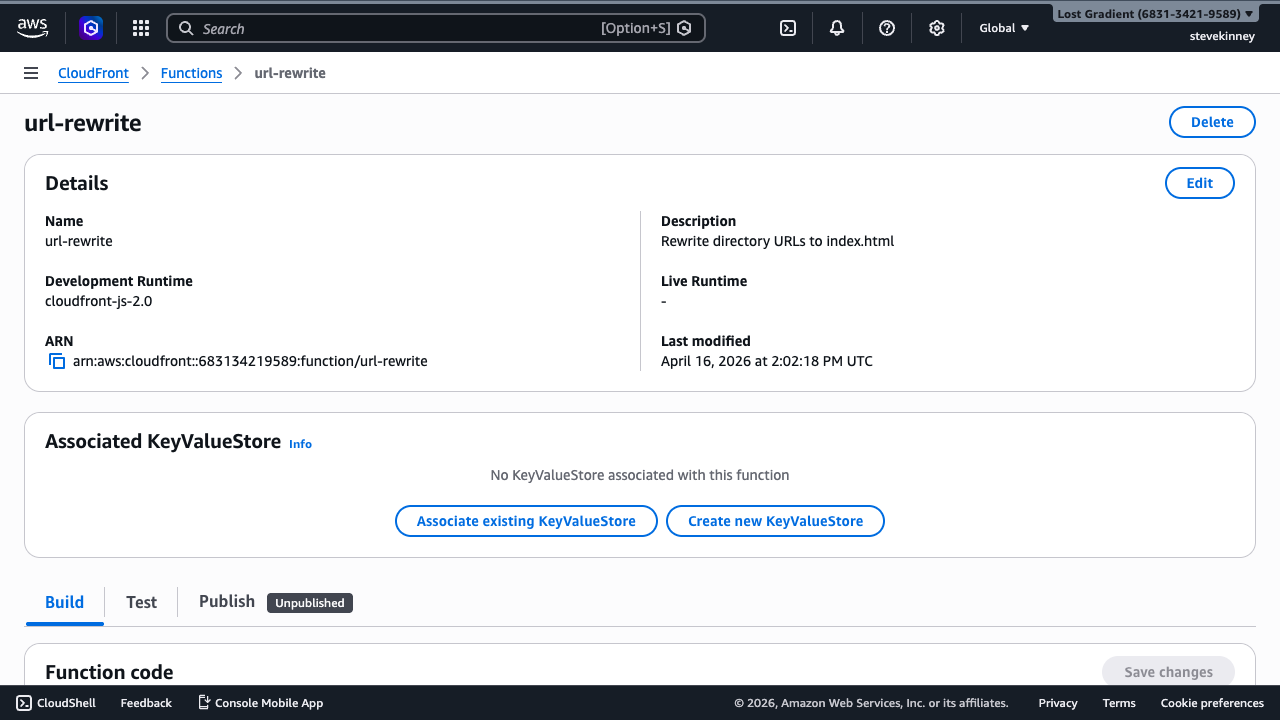The image size is (1280, 720).
Task: Open the help question mark icon
Action: point(887,28)
